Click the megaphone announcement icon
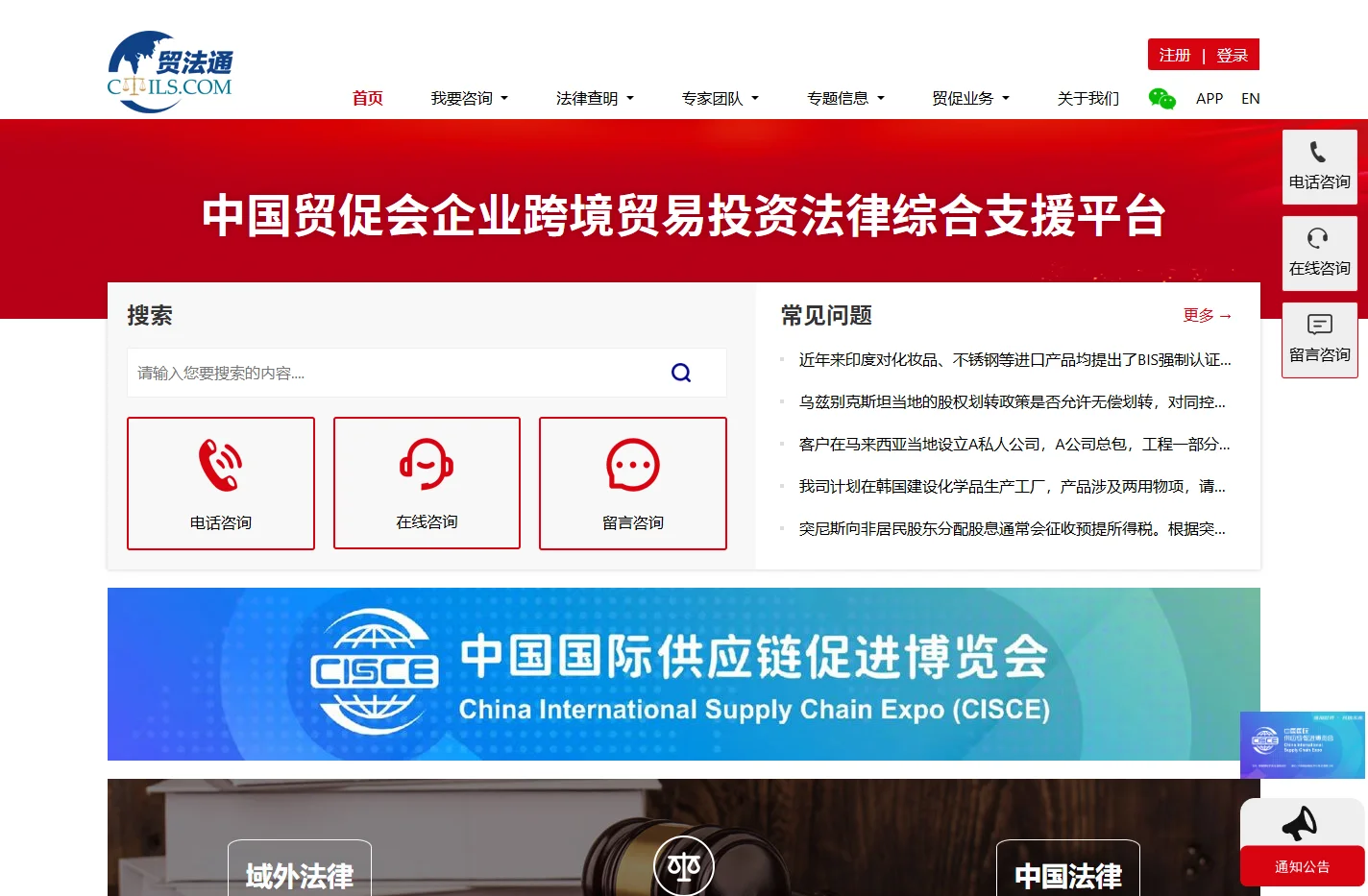The height and width of the screenshot is (896, 1368). (x=1300, y=823)
